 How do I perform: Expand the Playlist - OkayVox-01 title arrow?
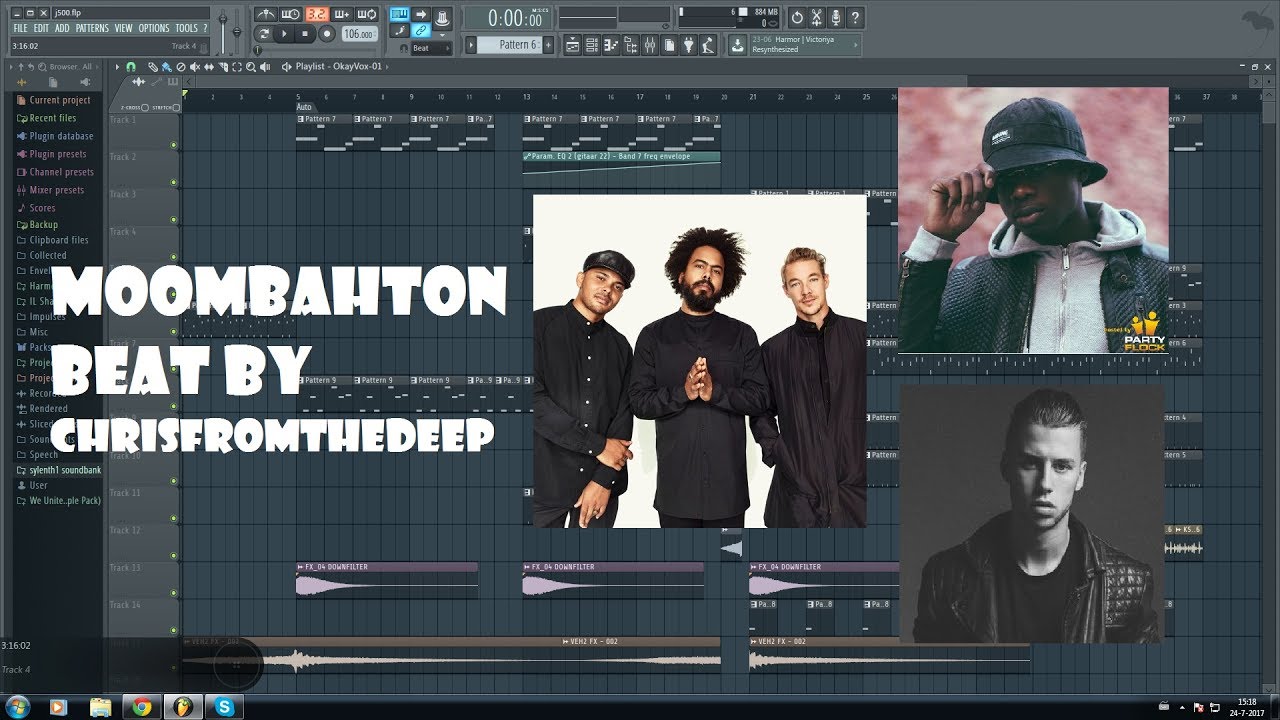387,67
